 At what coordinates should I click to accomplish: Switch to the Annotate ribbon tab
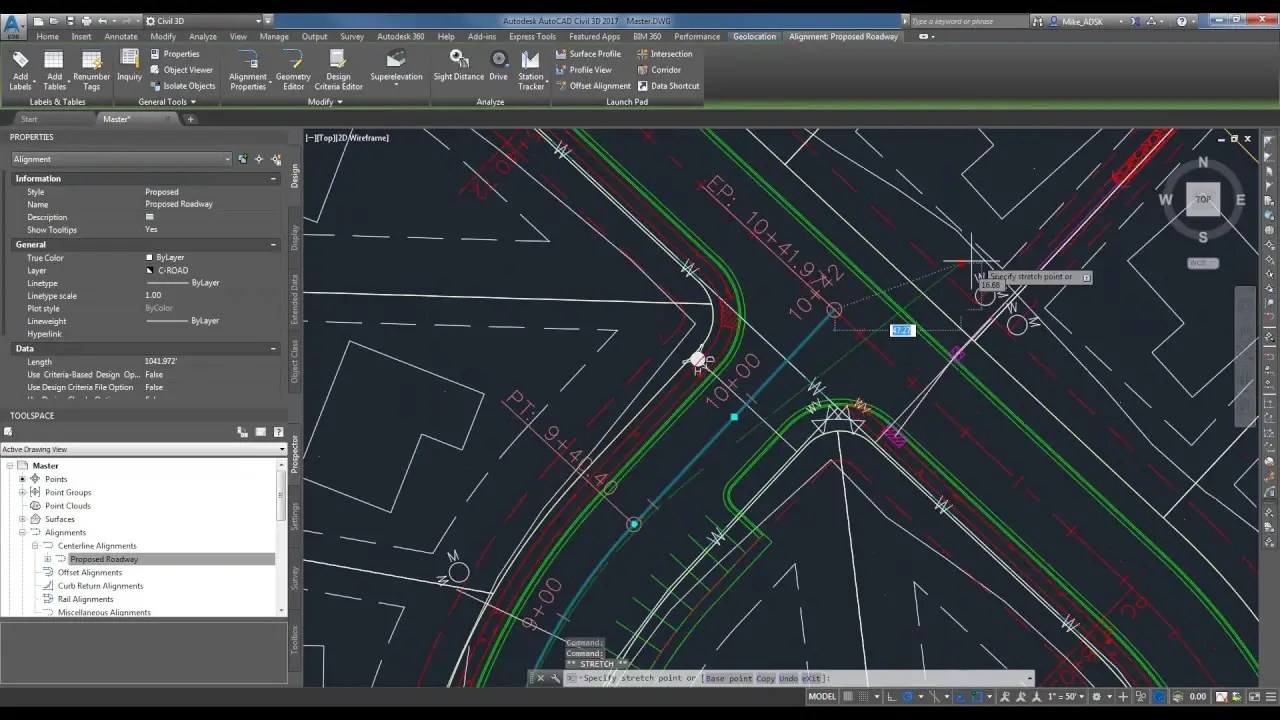[x=120, y=36]
